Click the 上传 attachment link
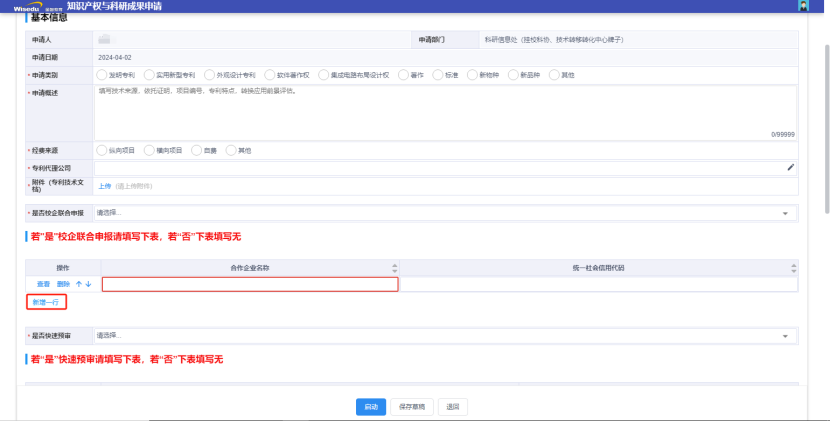Screen dimensions: 830x422 (104, 186)
